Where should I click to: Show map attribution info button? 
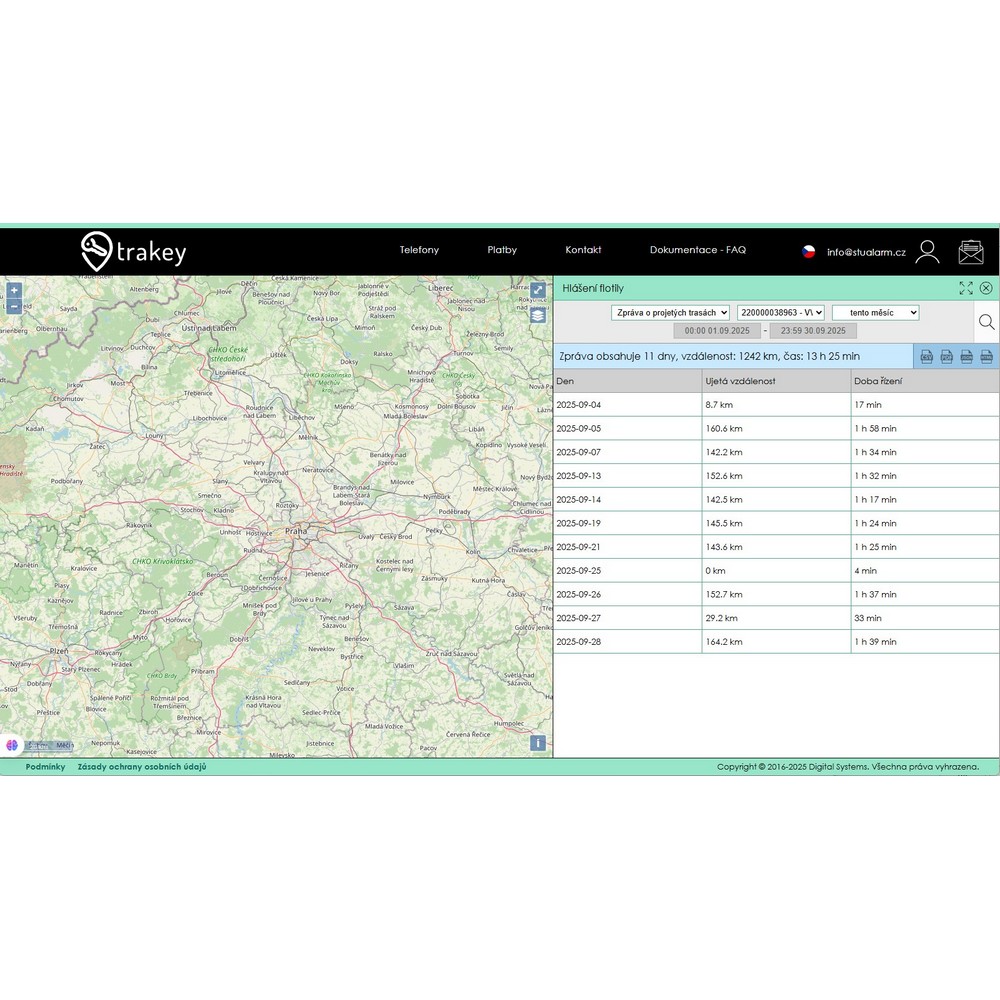538,743
